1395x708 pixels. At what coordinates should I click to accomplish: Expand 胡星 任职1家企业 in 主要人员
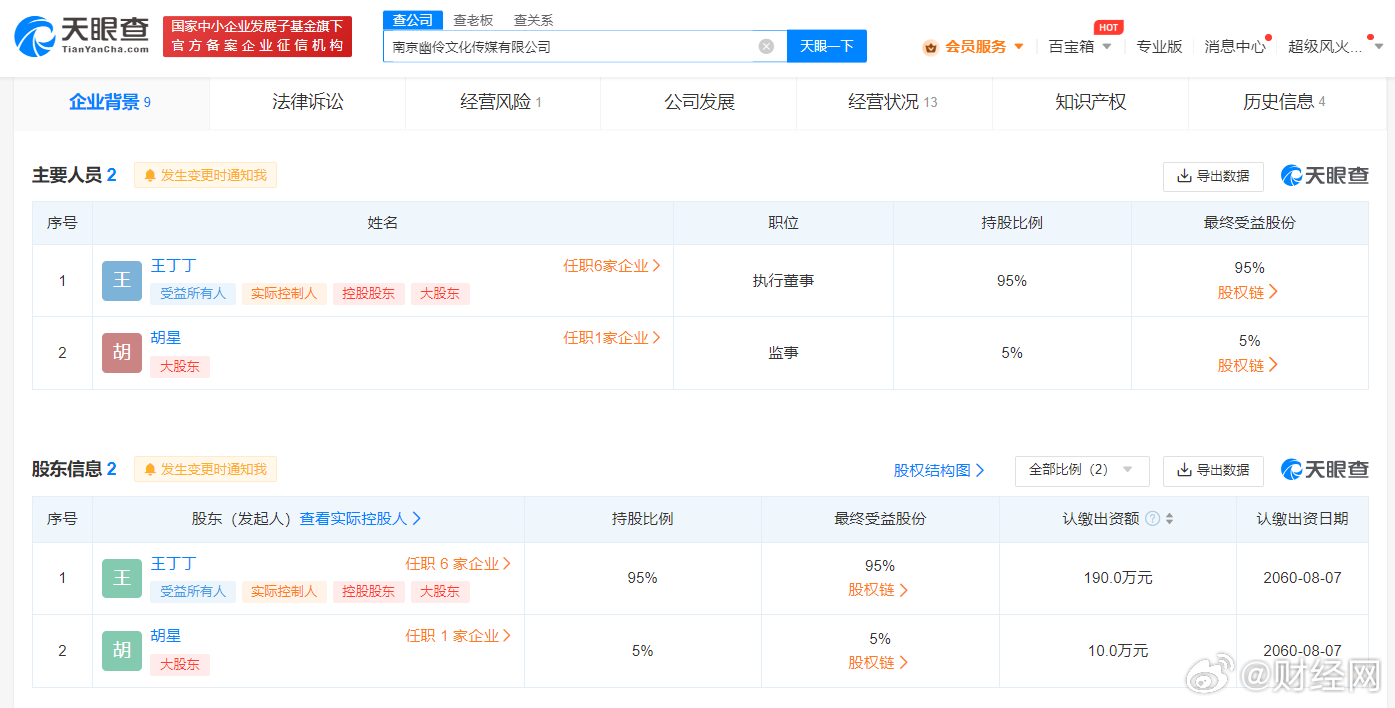click(x=612, y=338)
